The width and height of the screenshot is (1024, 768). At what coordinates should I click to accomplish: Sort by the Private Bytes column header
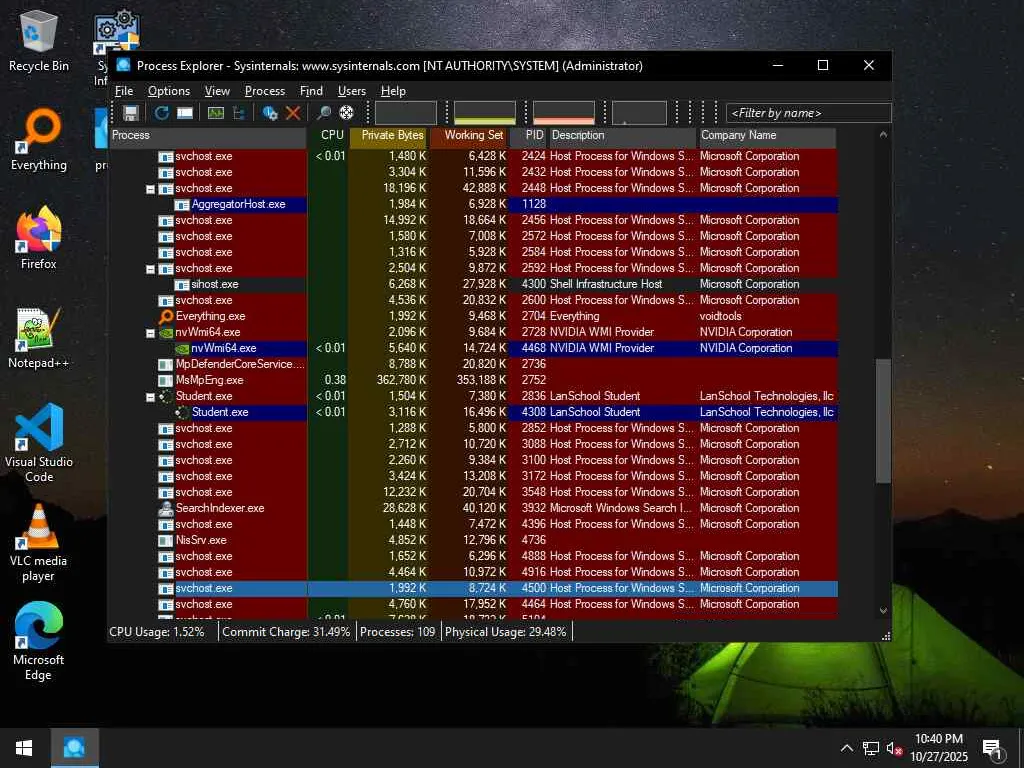(388, 135)
